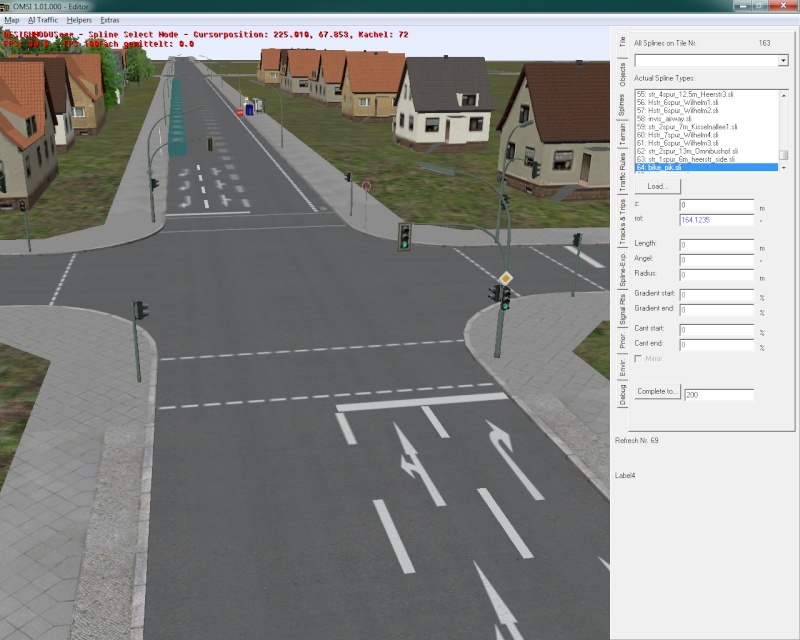This screenshot has height=640, width=800.
Task: Switch to the Debug tab
Action: tap(622, 396)
